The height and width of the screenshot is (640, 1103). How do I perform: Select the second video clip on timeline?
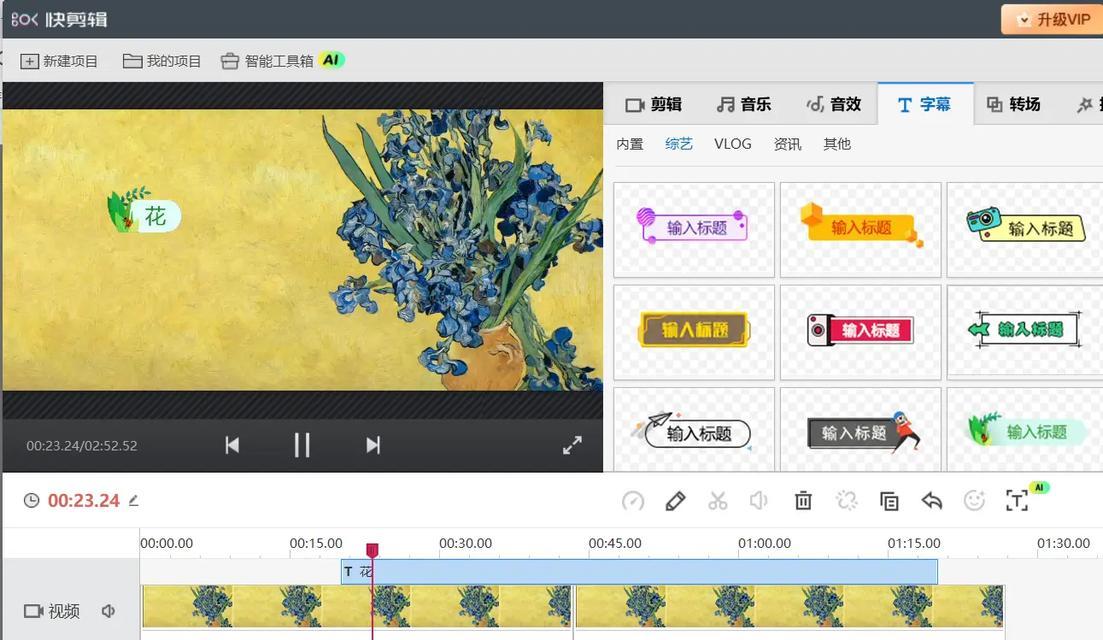[789, 606]
